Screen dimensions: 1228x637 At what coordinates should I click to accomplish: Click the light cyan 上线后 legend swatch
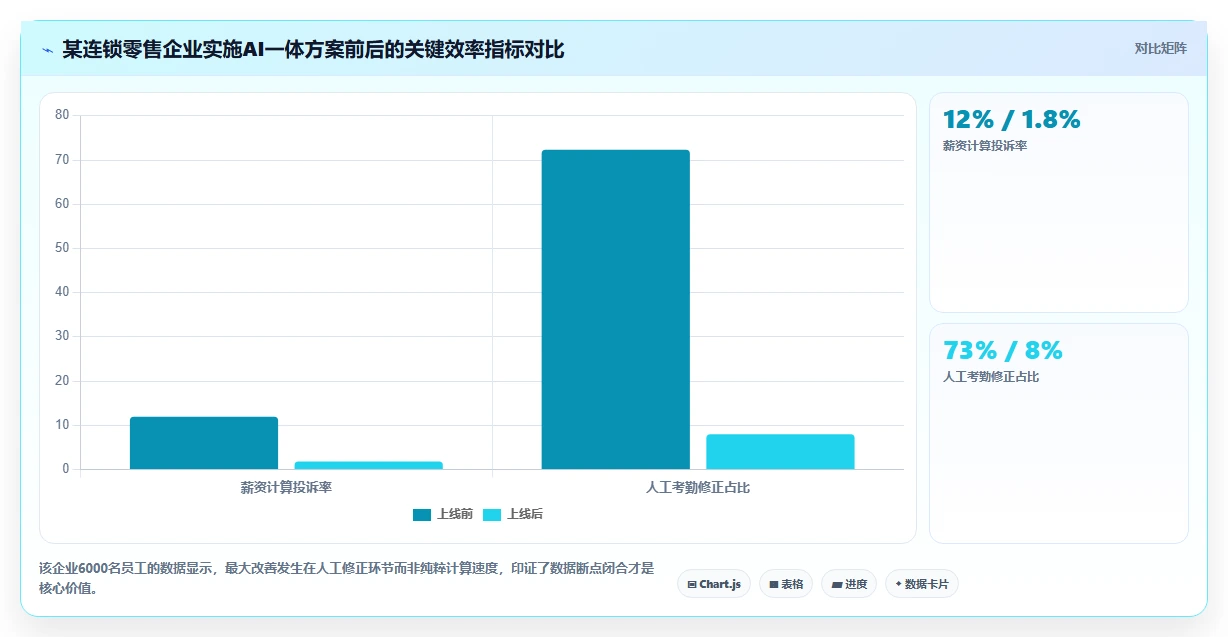click(x=492, y=515)
